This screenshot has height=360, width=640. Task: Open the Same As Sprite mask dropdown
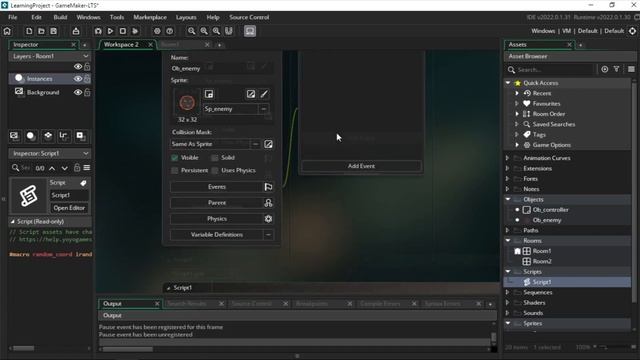pos(255,144)
